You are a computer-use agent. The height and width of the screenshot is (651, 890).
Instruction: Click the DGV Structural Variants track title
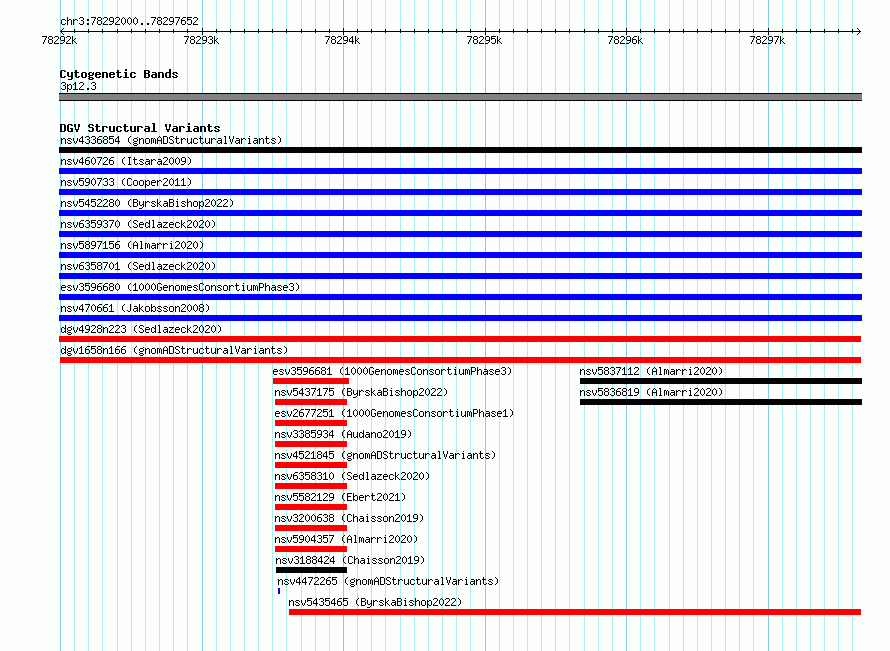tap(140, 128)
